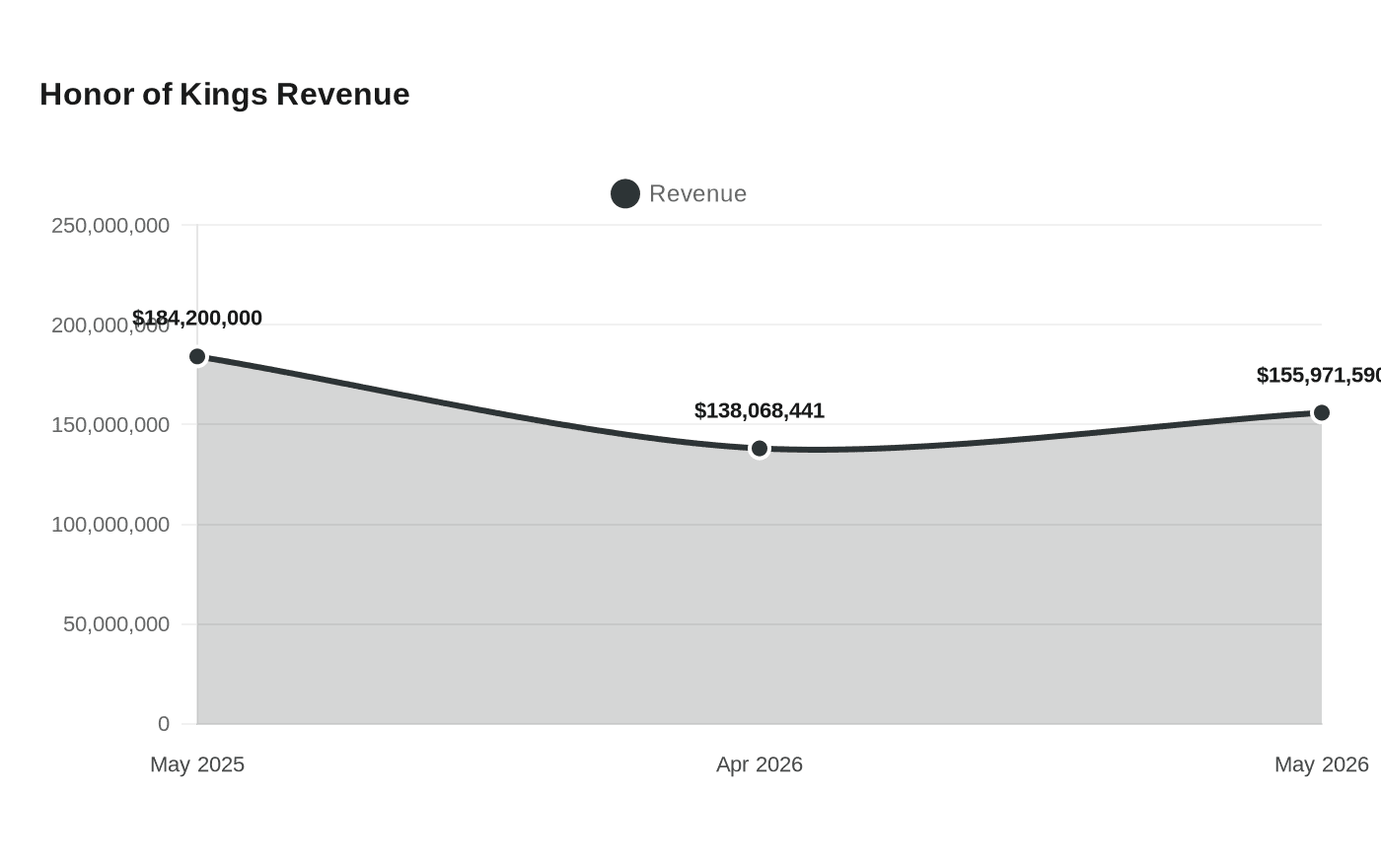Click the 0 y-axis label

[x=164, y=724]
